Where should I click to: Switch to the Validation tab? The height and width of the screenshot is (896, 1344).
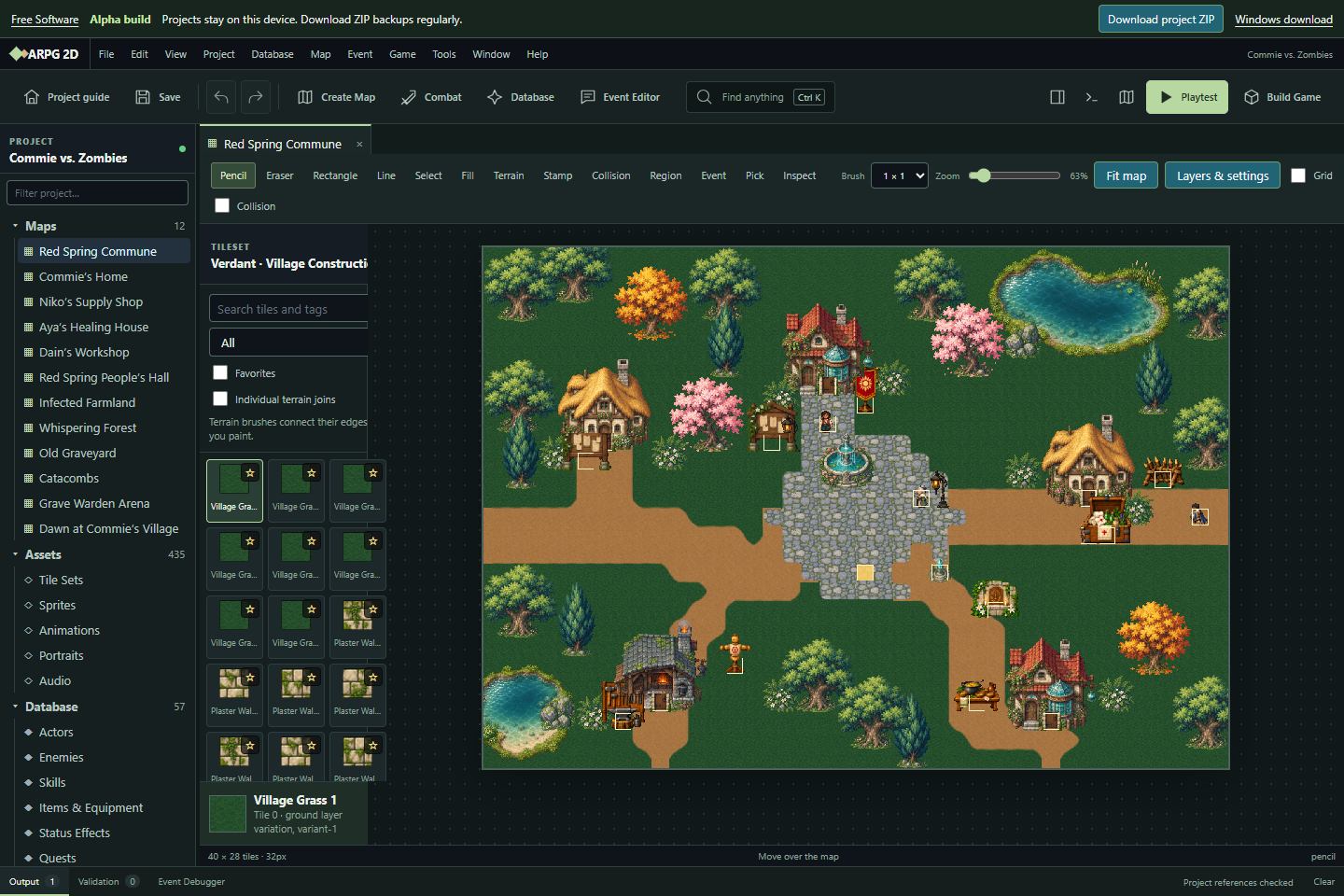(107, 881)
